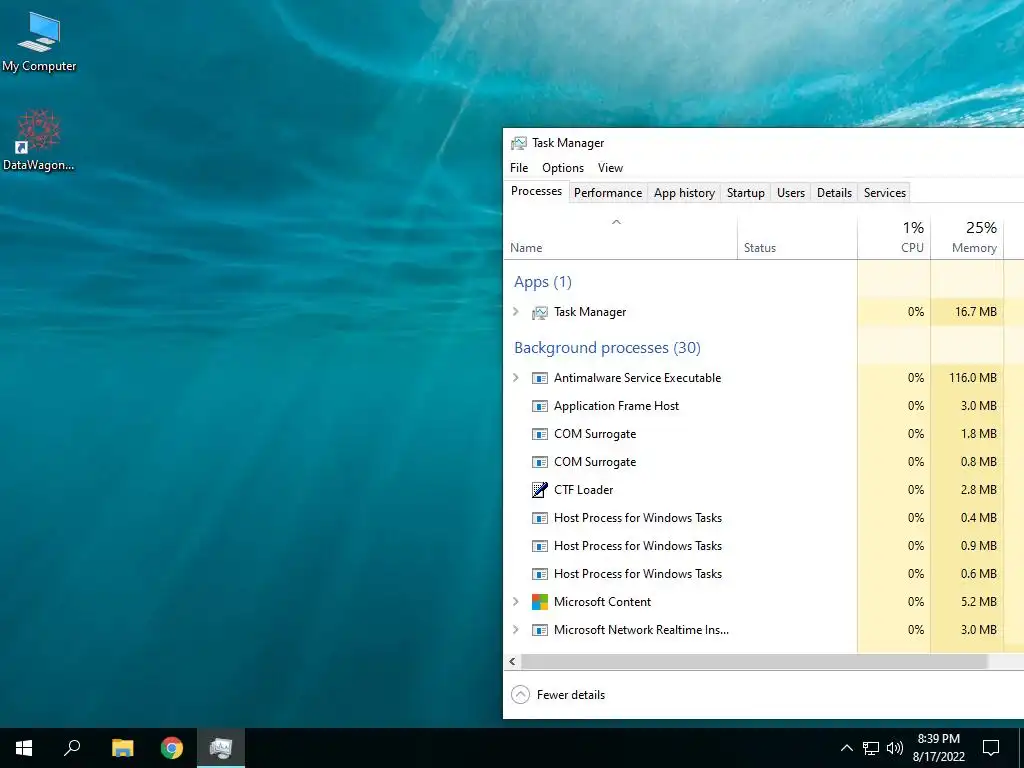This screenshot has width=1024, height=768.
Task: Sort by the Status column header
Action: coord(797,238)
